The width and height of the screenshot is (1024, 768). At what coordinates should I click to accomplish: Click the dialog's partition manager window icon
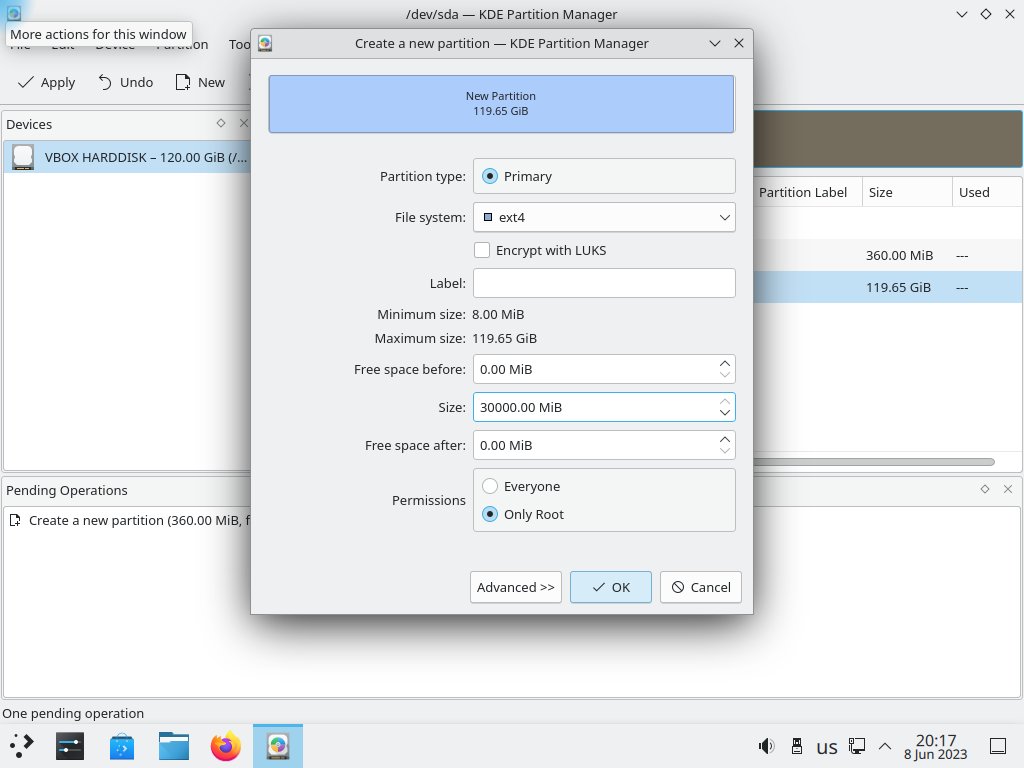pos(265,44)
